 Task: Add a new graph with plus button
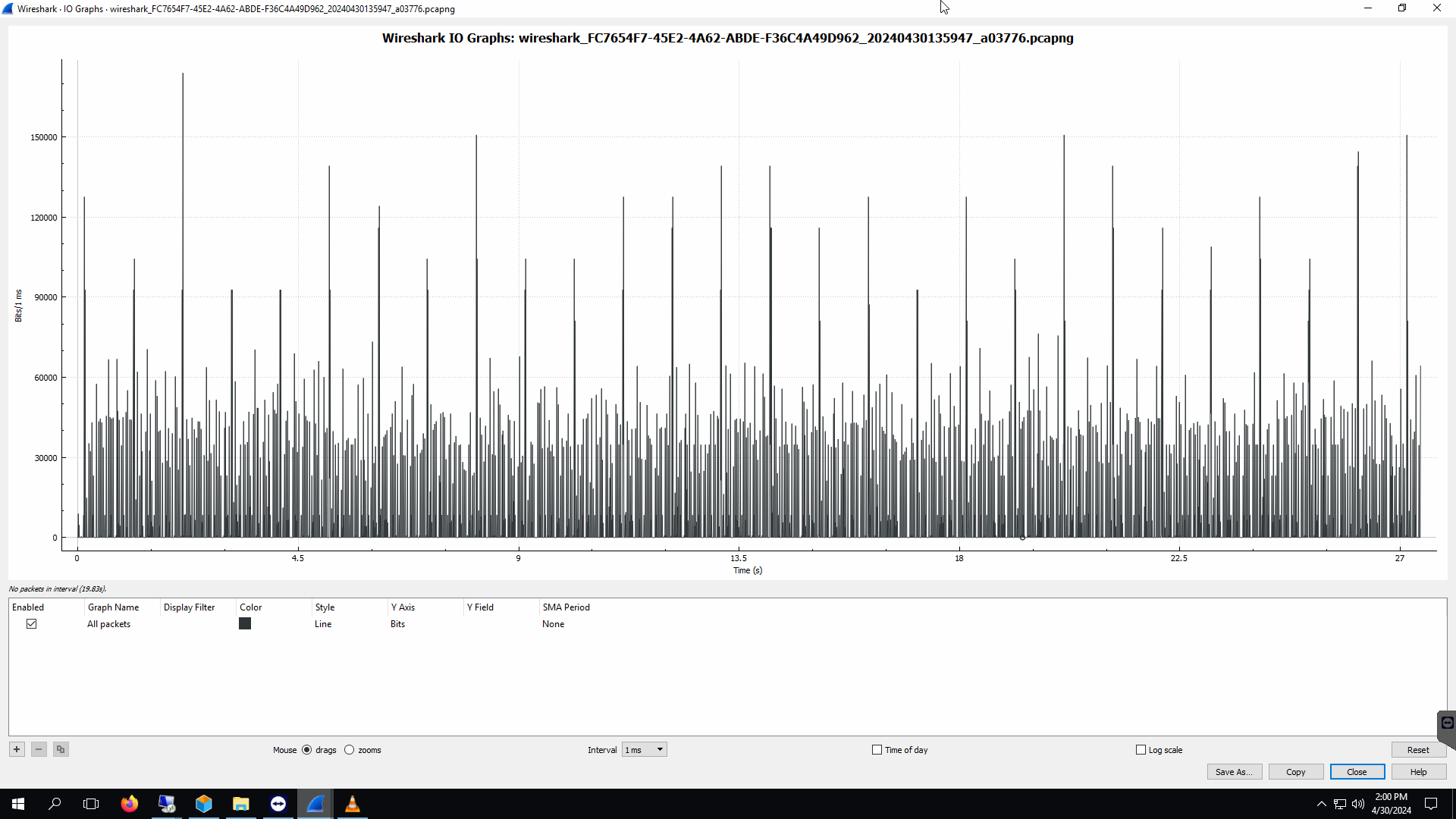(17, 749)
